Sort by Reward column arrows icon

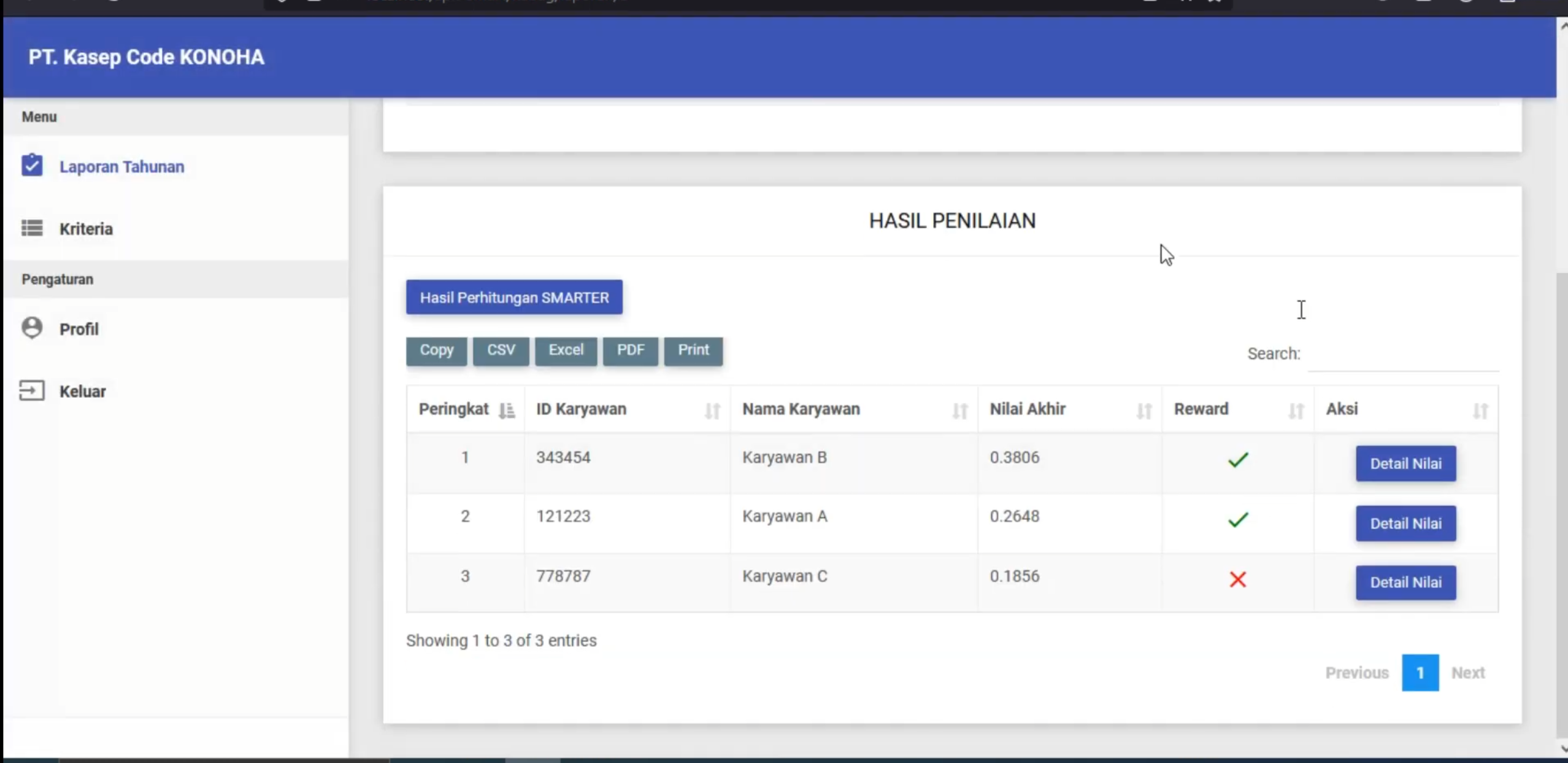point(1296,410)
